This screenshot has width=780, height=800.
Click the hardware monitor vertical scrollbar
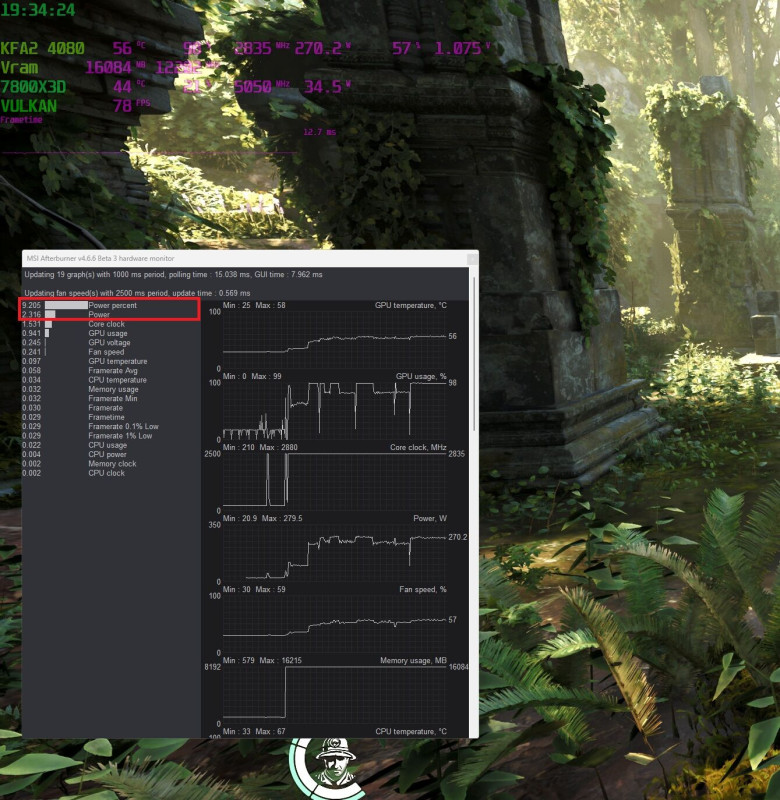pyautogui.click(x=474, y=354)
